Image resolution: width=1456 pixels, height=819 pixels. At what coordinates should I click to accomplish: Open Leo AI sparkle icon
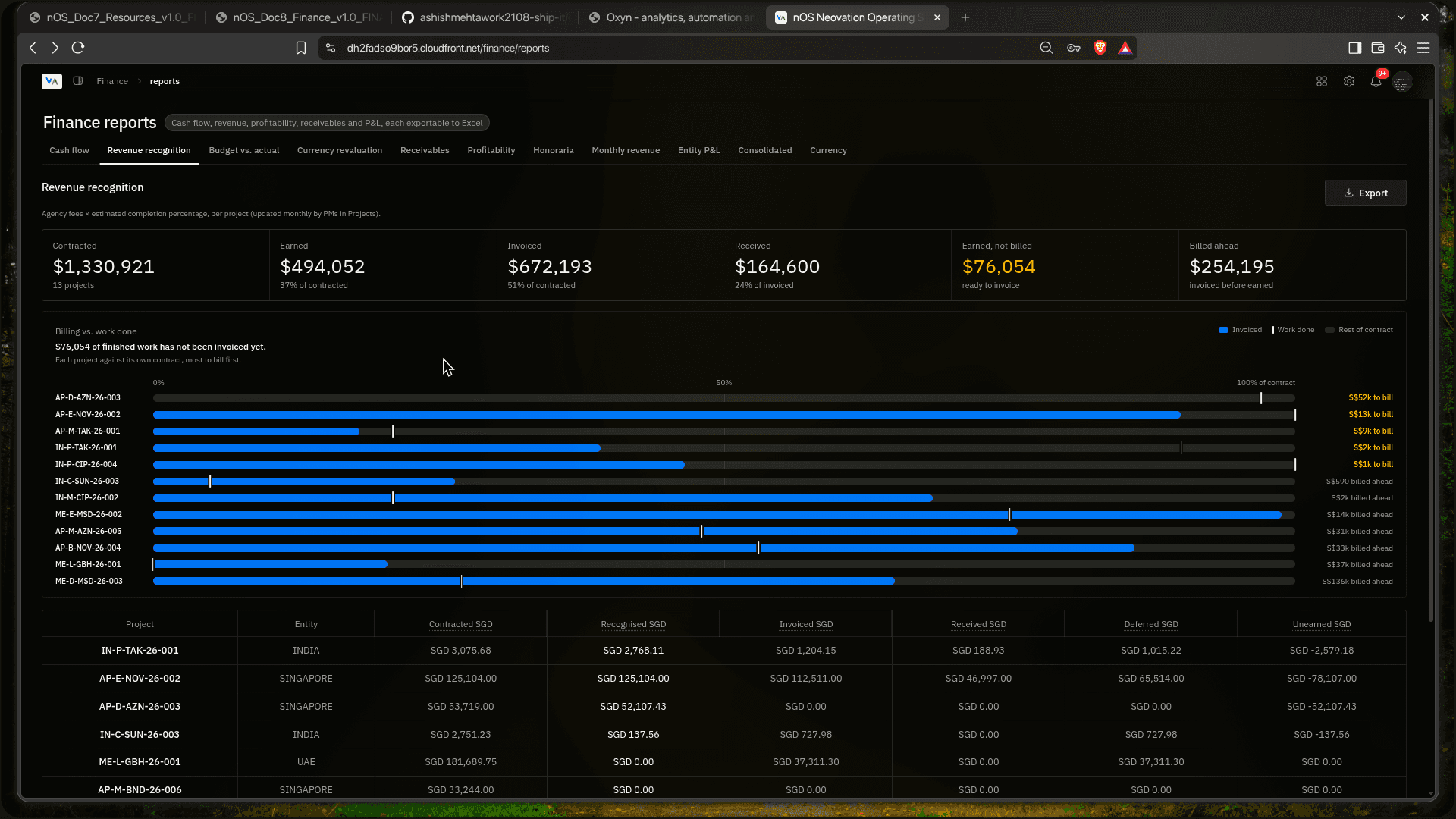(x=1401, y=48)
